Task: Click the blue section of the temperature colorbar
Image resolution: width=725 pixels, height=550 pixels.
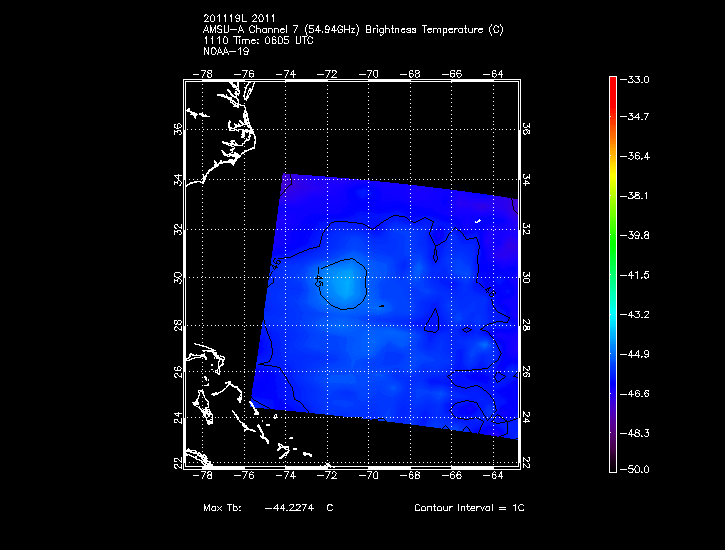Action: [x=613, y=374]
